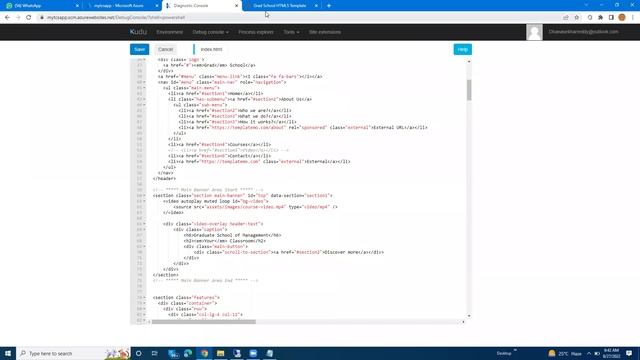Bookmark this page with star icon
Screen dimensions: 640x360
(x=577, y=18)
